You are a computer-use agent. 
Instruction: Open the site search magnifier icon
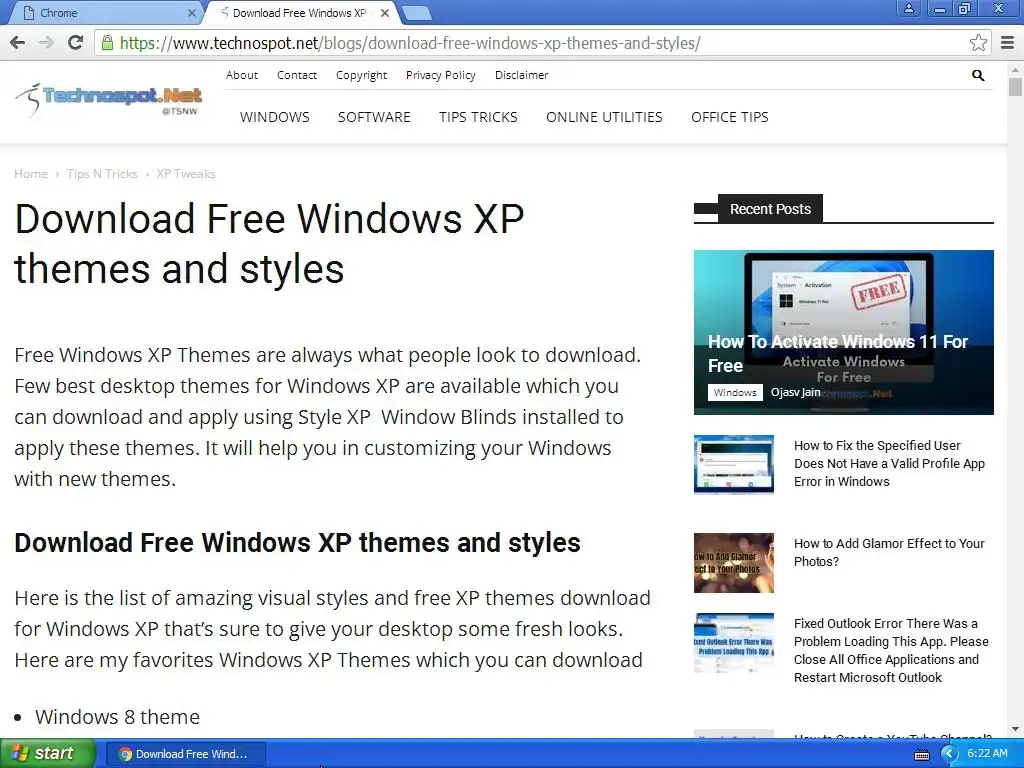(x=978, y=75)
